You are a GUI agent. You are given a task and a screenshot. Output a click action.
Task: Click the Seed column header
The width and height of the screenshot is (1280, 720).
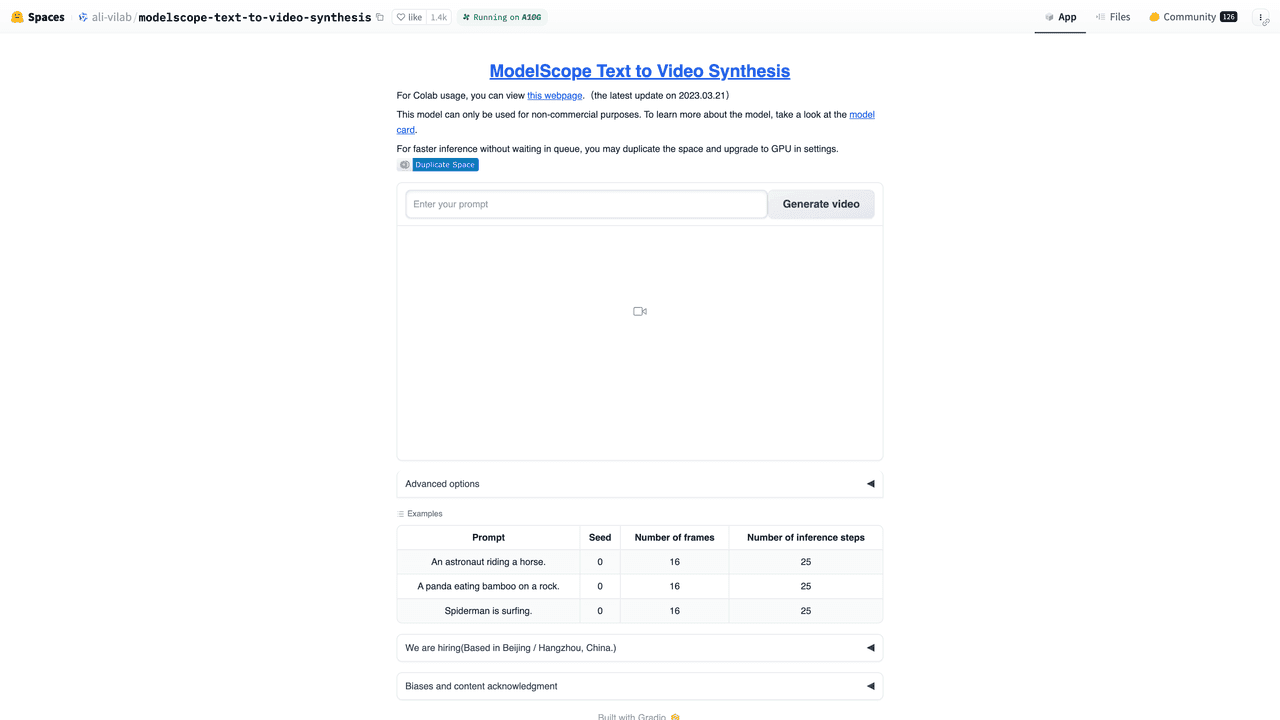pos(600,538)
